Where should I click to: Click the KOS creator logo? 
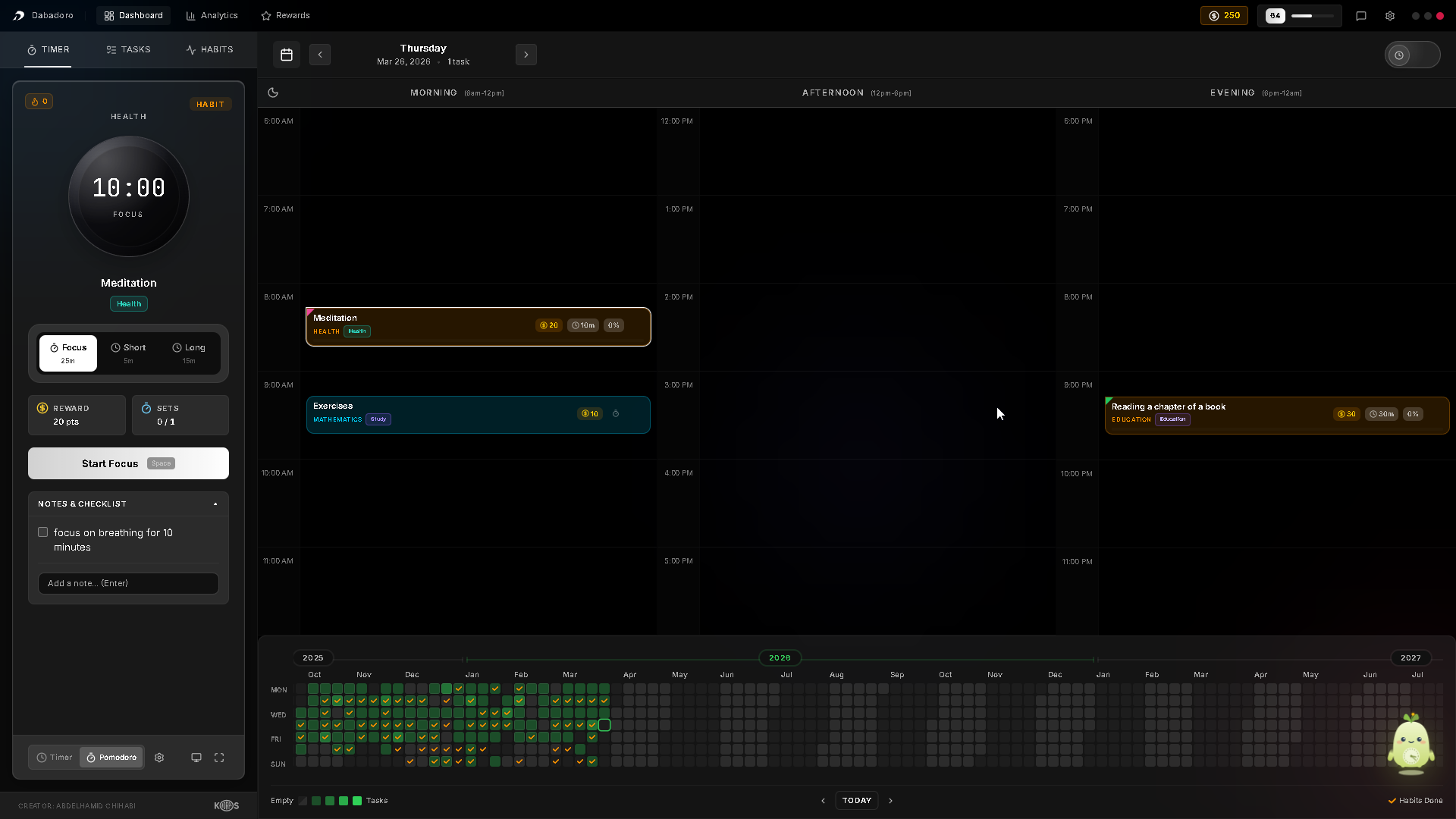(x=226, y=805)
